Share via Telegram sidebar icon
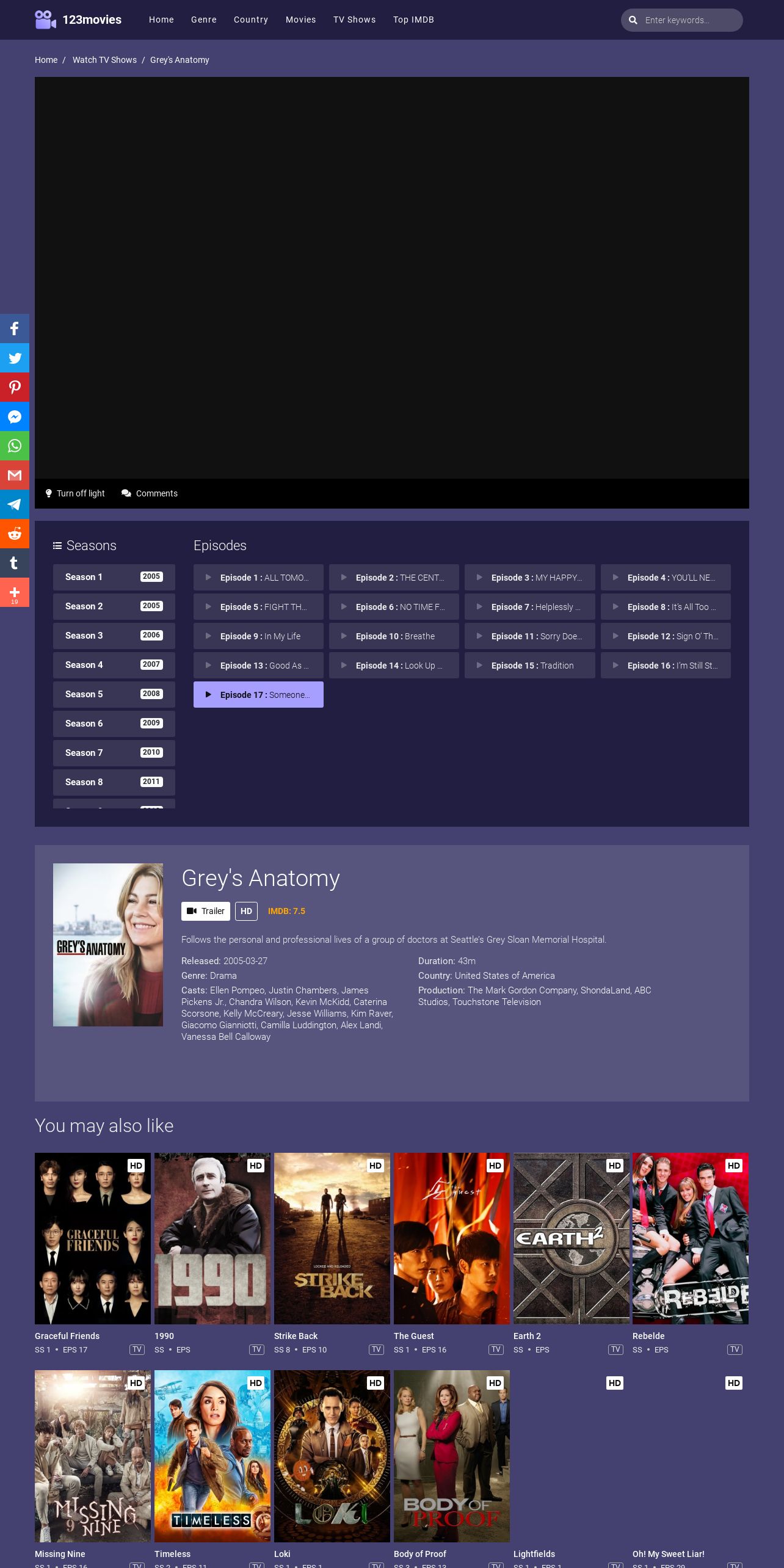The image size is (784, 1568). [x=15, y=504]
